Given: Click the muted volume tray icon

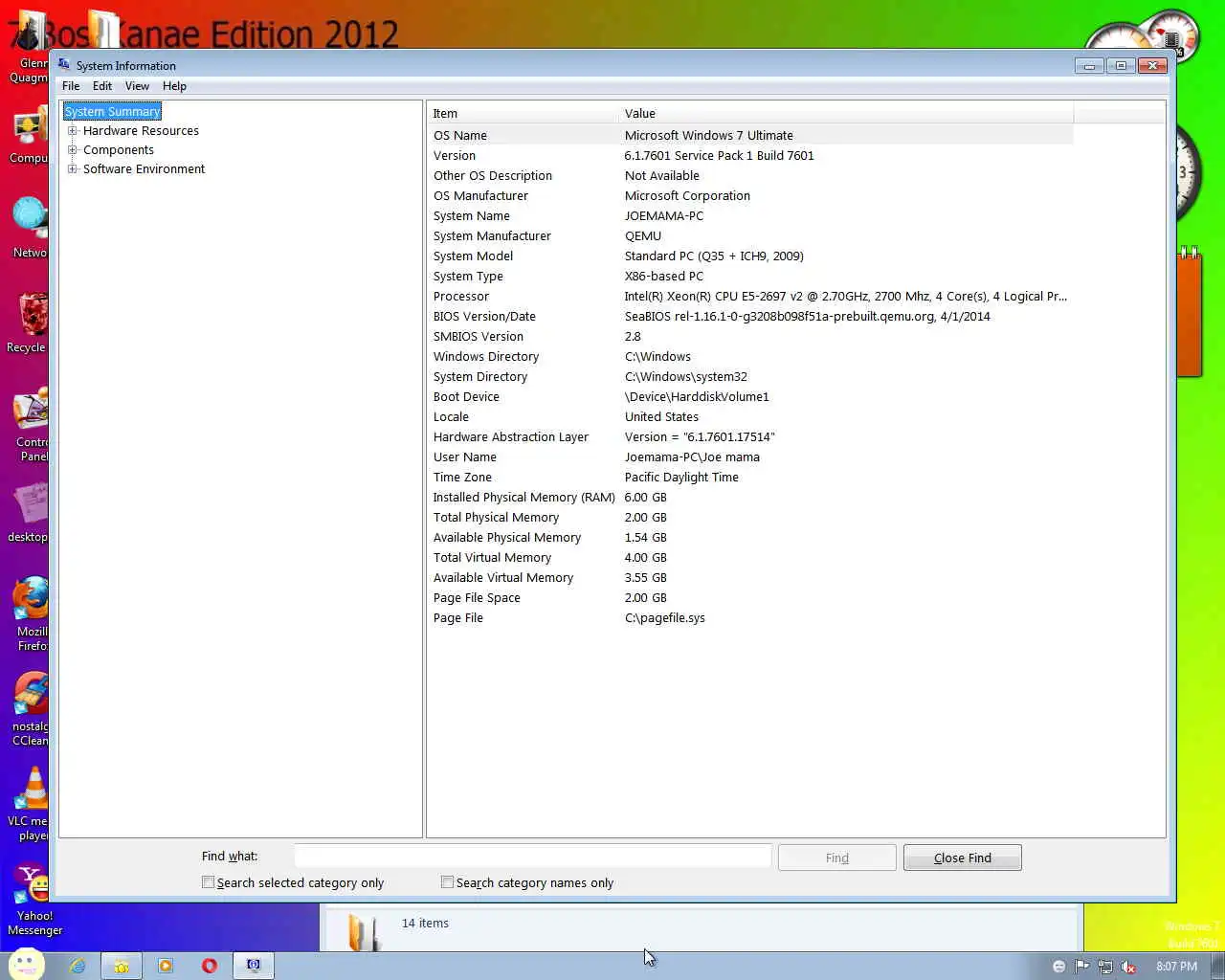Looking at the screenshot, I should (x=1128, y=967).
